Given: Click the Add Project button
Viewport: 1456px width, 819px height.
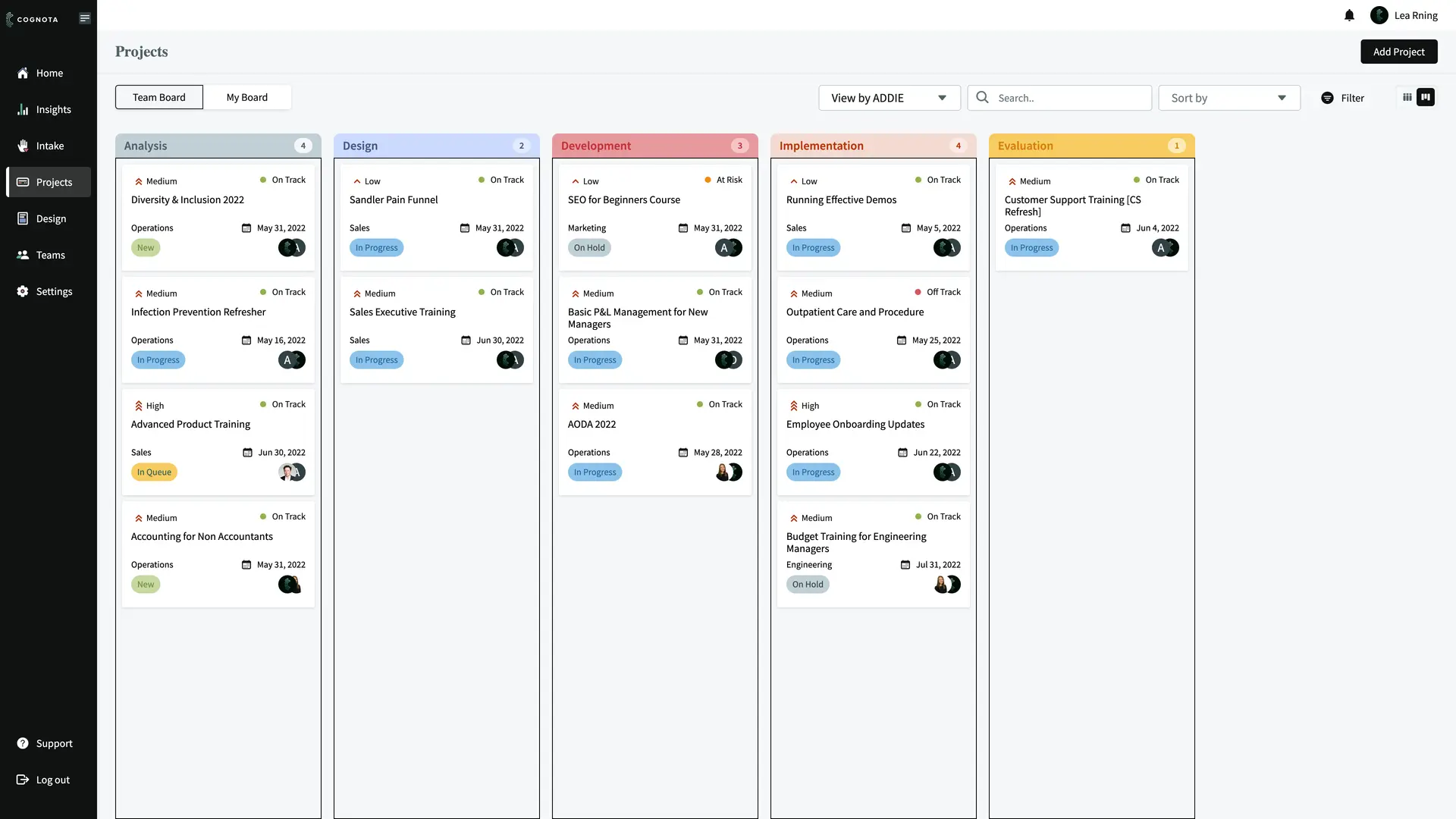Looking at the screenshot, I should 1398,52.
